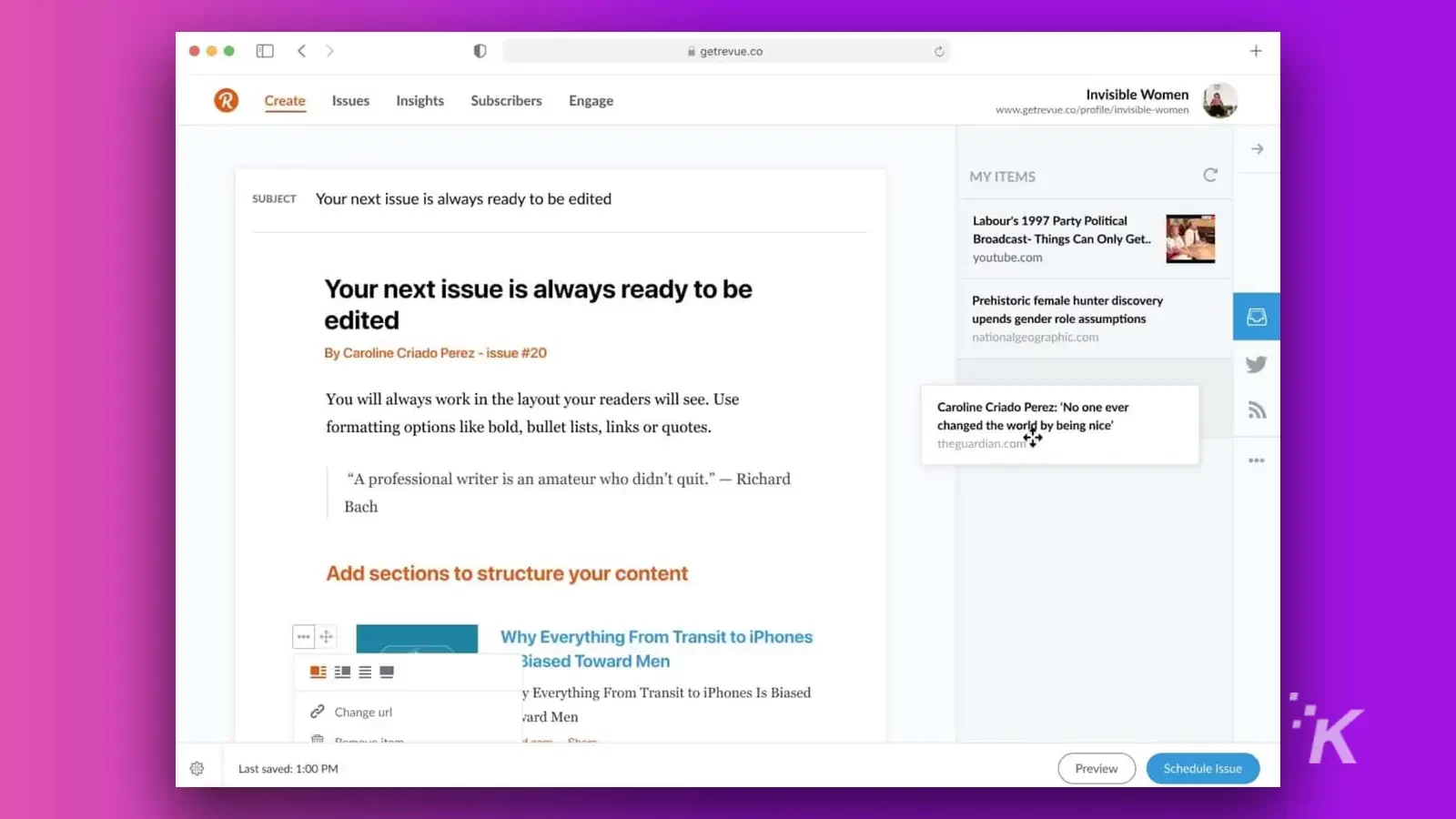Choose the image-right layout option
Image resolution: width=1456 pixels, height=819 pixels.
[342, 672]
